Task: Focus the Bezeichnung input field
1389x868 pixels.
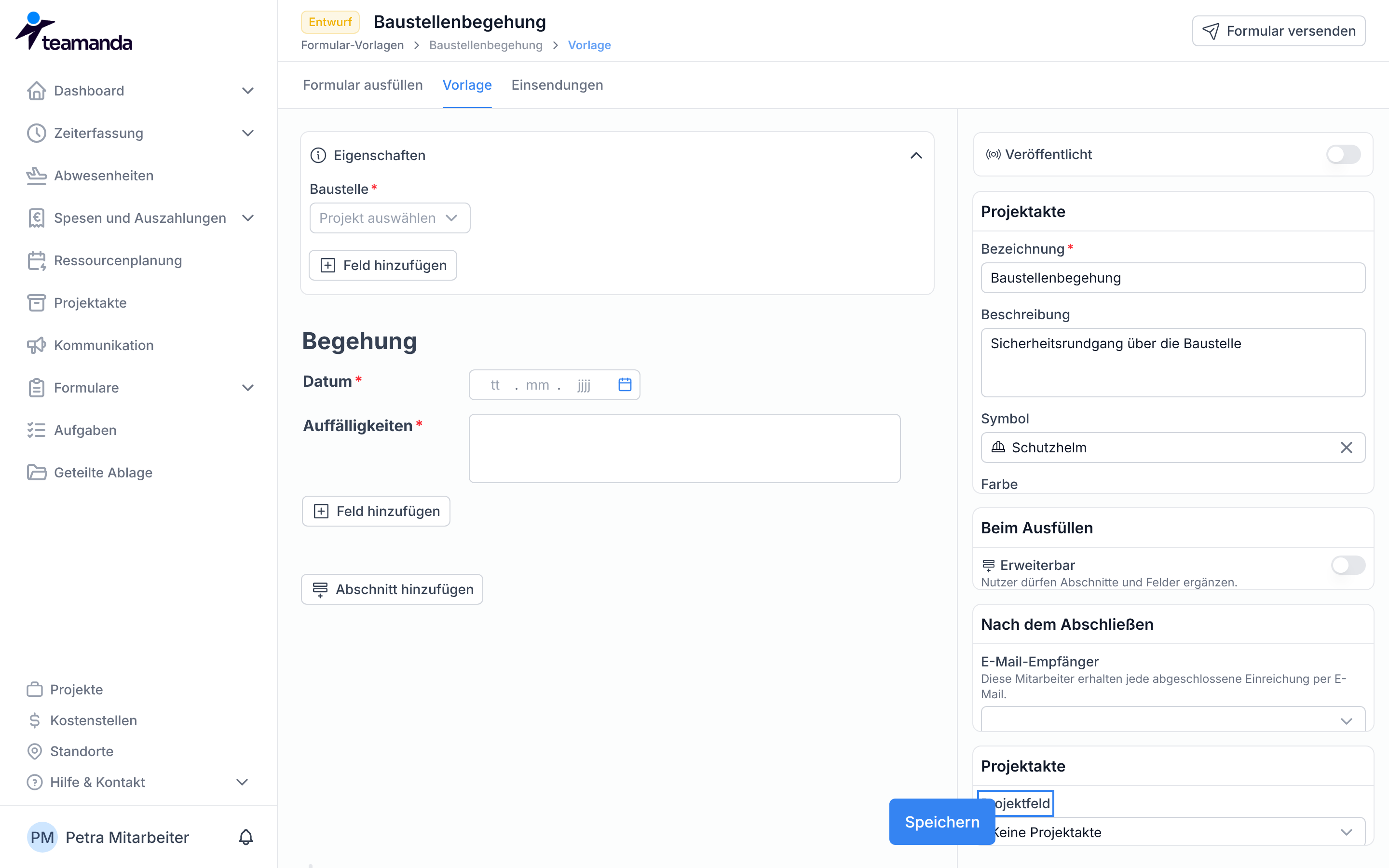Action: click(x=1172, y=278)
